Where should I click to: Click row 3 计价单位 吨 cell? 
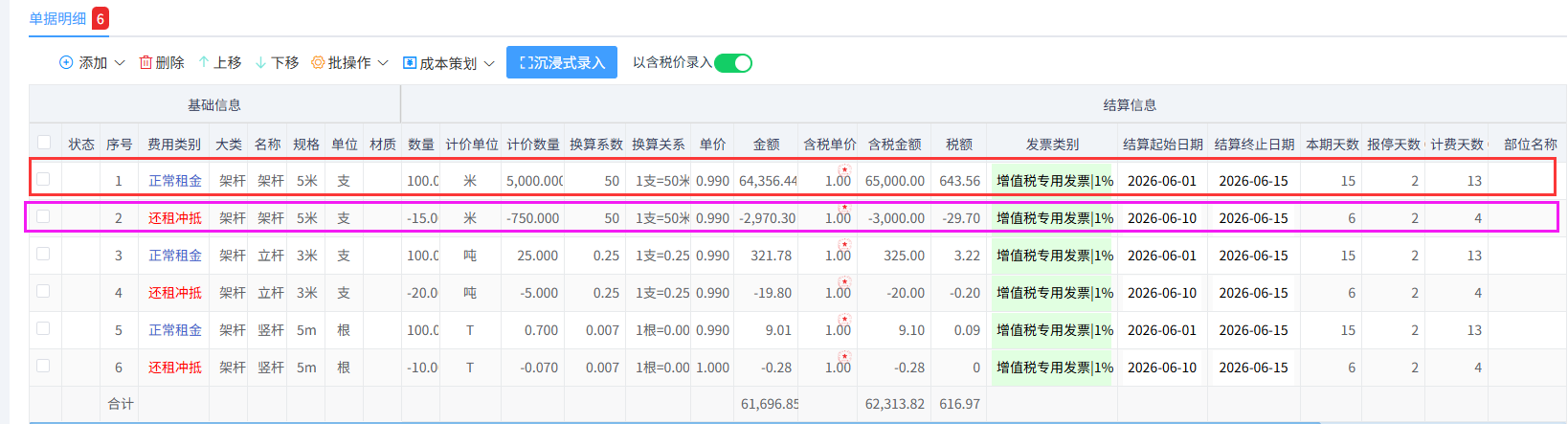coord(470,255)
